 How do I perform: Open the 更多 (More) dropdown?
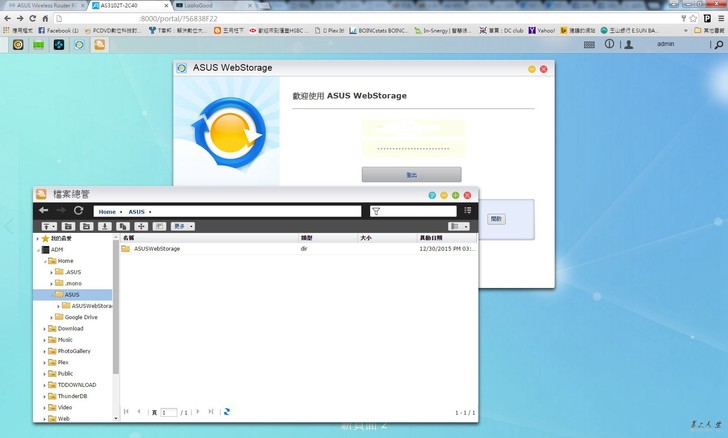coord(183,226)
